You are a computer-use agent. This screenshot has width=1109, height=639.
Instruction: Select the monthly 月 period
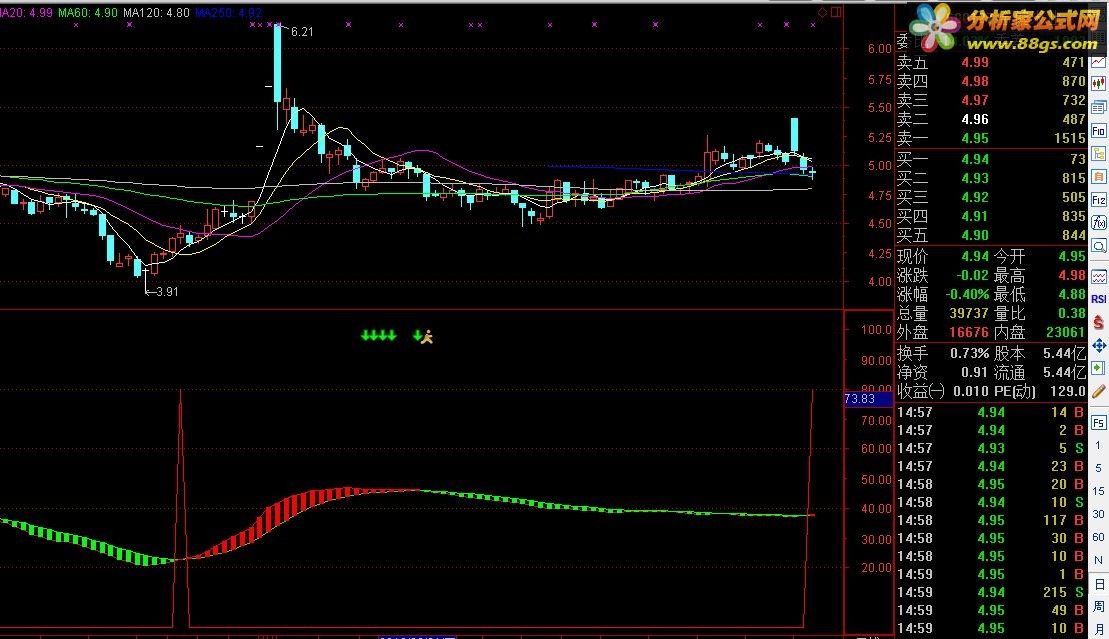point(1098,629)
